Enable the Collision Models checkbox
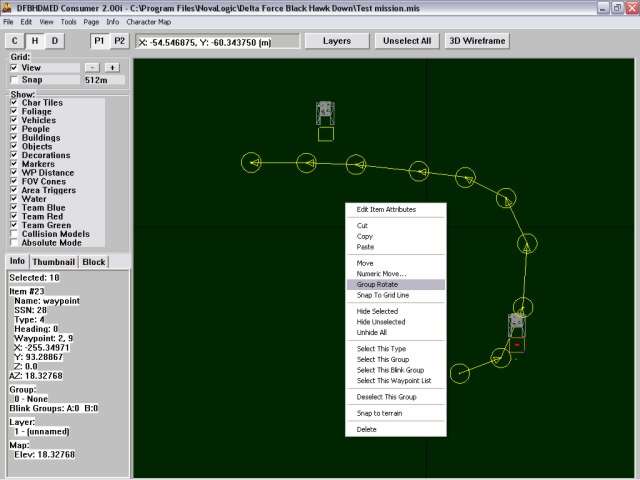The width and height of the screenshot is (640, 480). click(x=13, y=234)
